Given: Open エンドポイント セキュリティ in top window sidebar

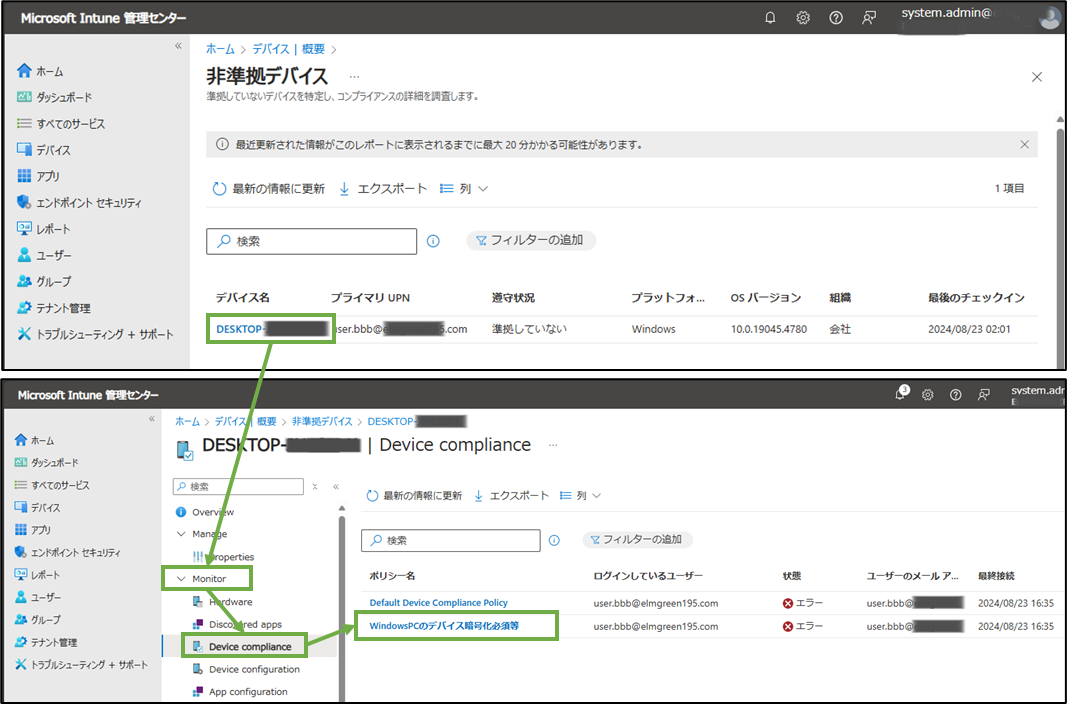Looking at the screenshot, I should click(x=80, y=203).
